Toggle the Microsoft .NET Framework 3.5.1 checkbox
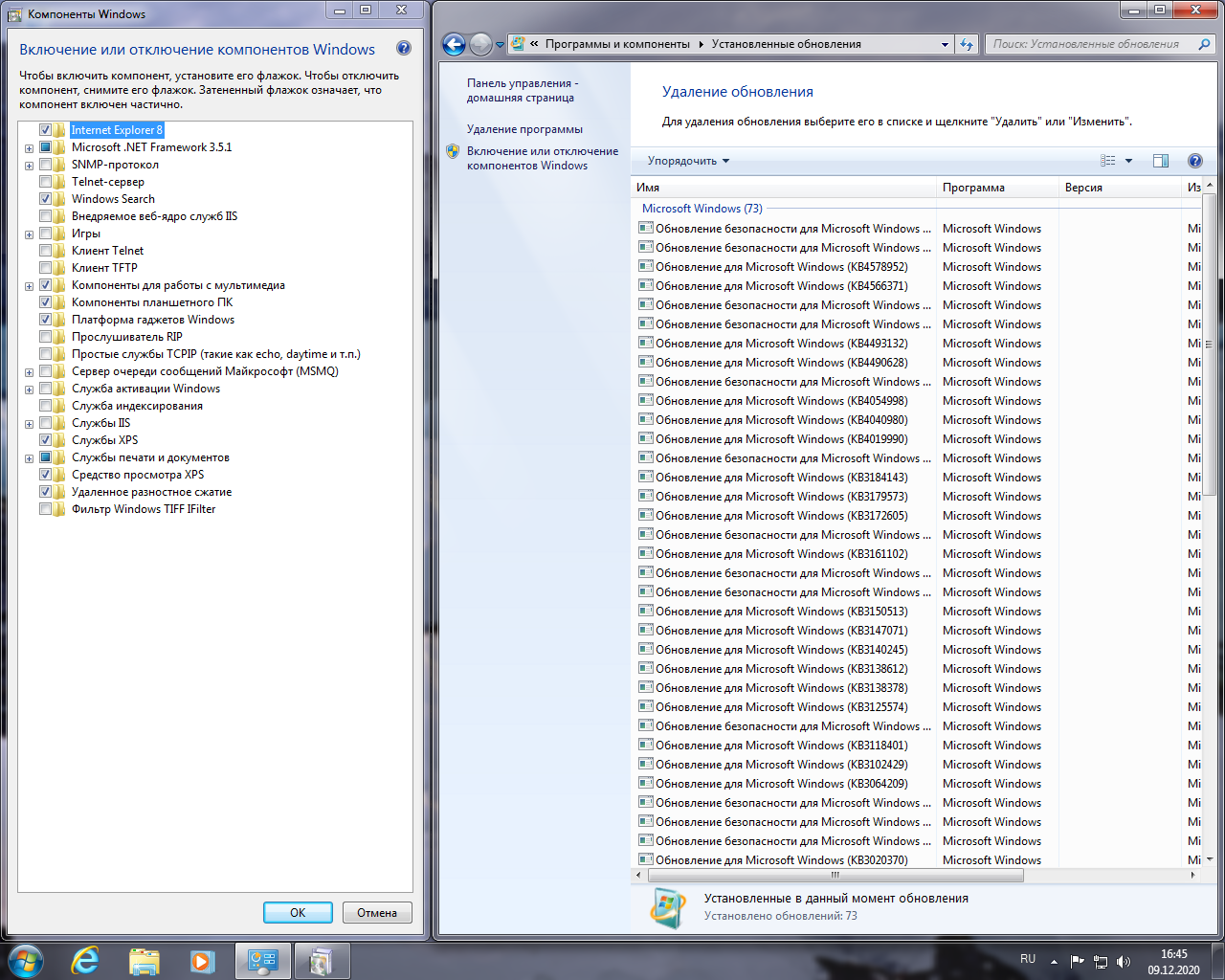The image size is (1225, 980). pyautogui.click(x=45, y=147)
